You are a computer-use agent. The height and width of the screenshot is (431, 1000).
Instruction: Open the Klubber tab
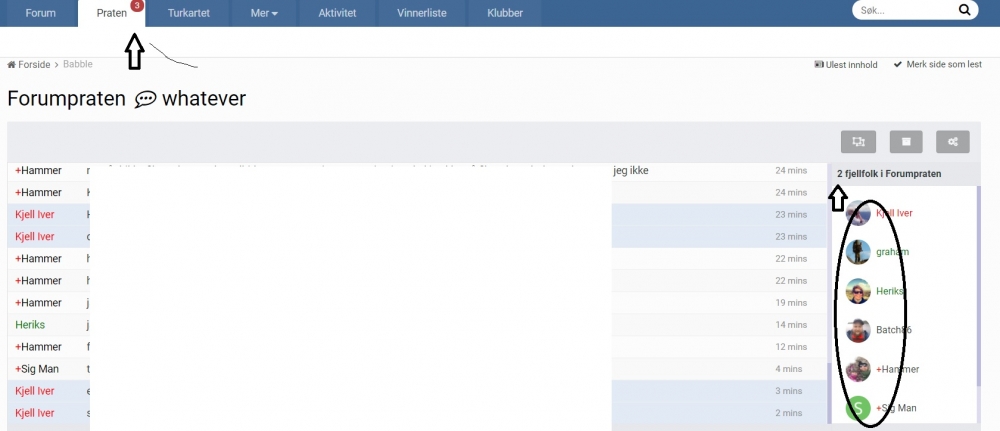(x=505, y=14)
